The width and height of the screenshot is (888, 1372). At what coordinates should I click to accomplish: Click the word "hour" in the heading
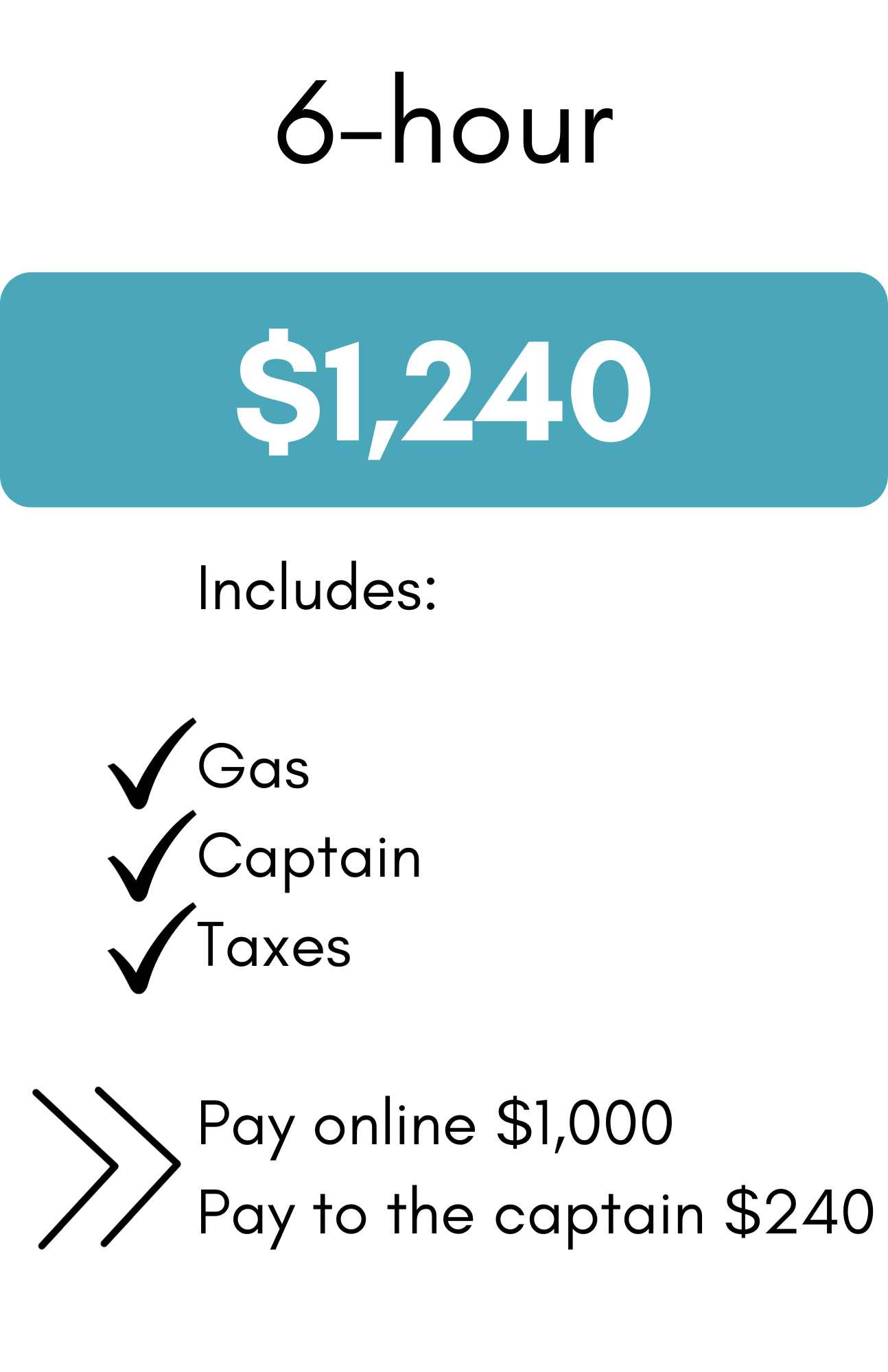click(x=501, y=123)
